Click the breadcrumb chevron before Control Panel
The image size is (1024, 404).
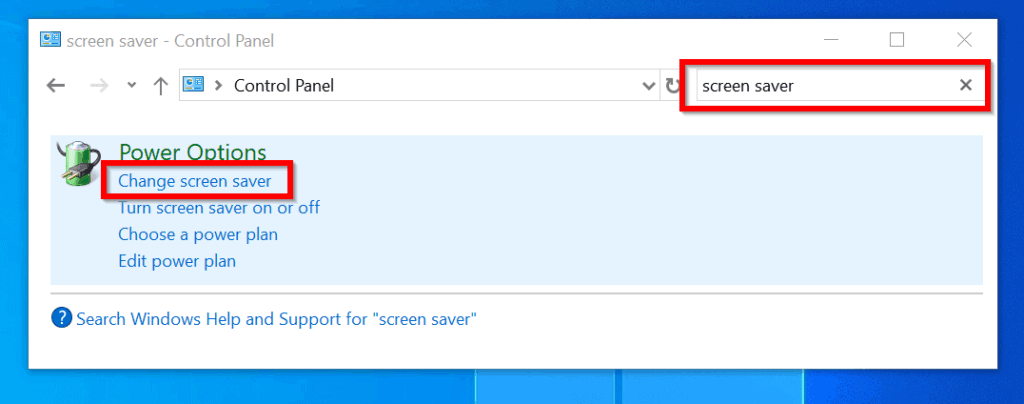pyautogui.click(x=219, y=85)
